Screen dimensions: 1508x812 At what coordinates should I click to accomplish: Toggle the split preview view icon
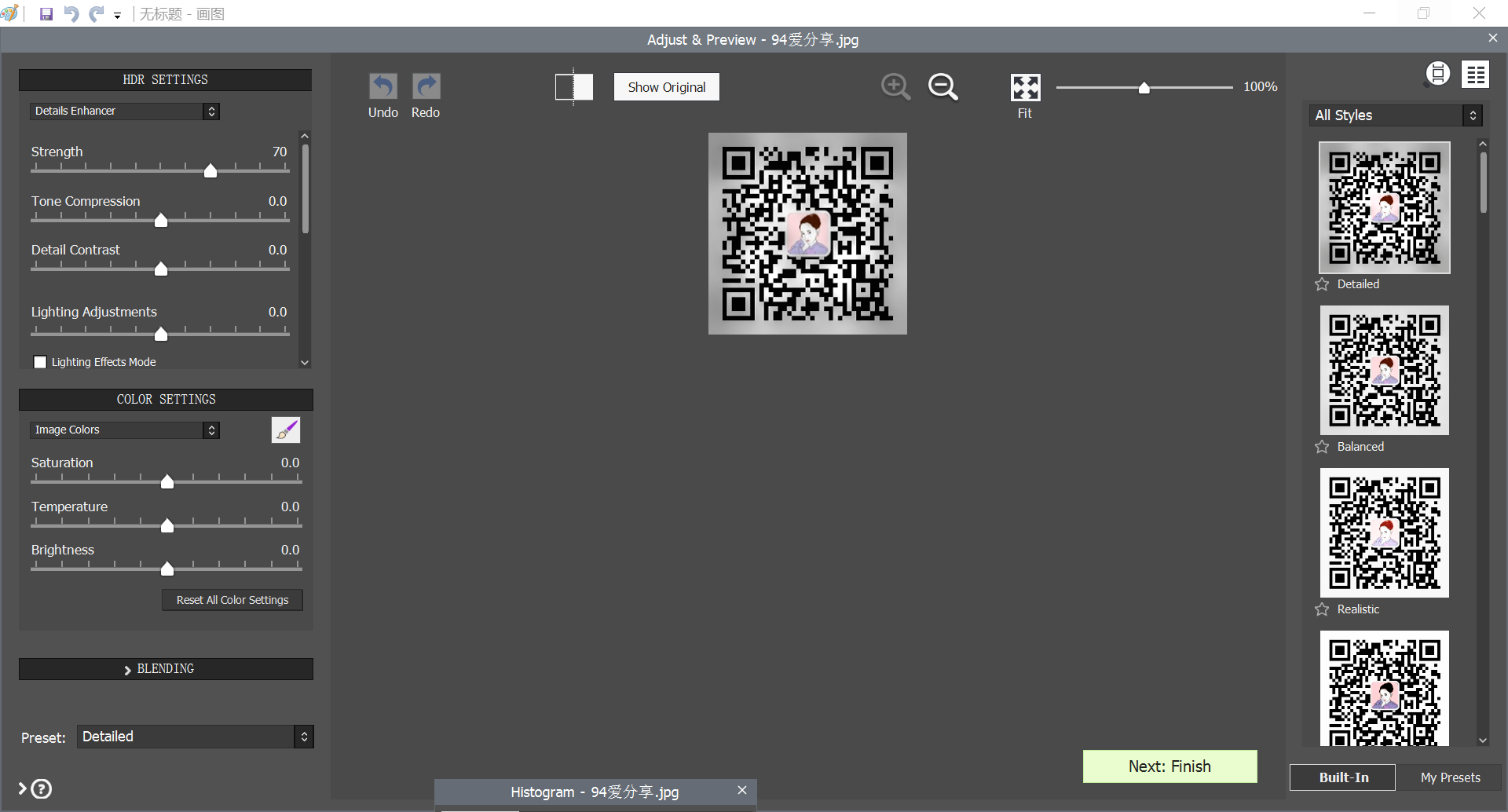tap(574, 86)
